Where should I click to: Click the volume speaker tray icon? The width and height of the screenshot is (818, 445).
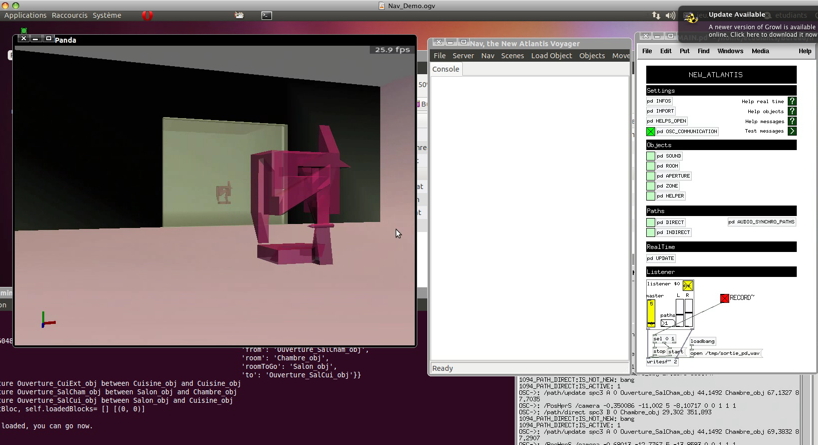pos(670,16)
